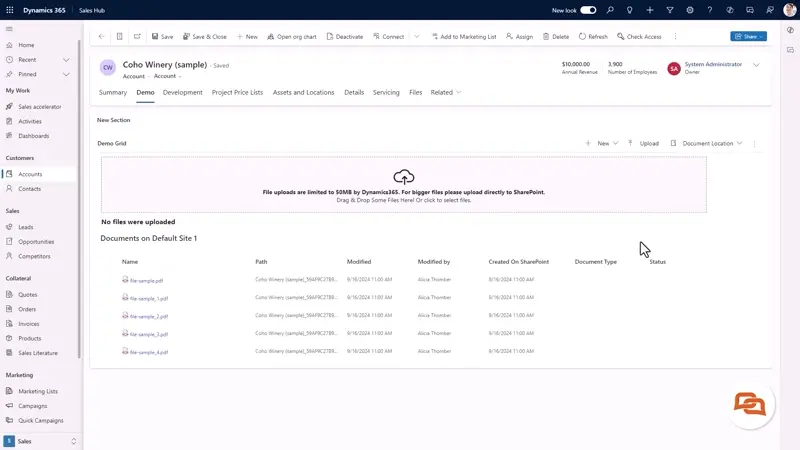
Task: Click Check Access
Action: tap(639, 37)
